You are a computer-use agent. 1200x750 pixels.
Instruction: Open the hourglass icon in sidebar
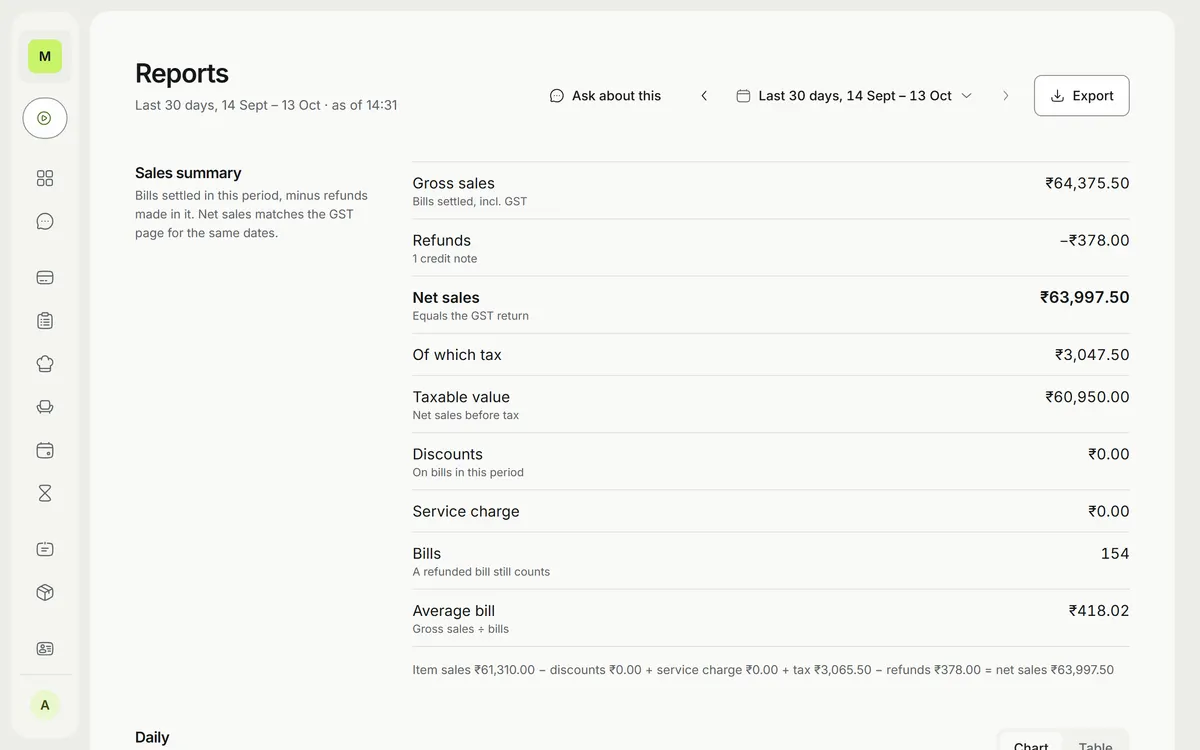45,493
